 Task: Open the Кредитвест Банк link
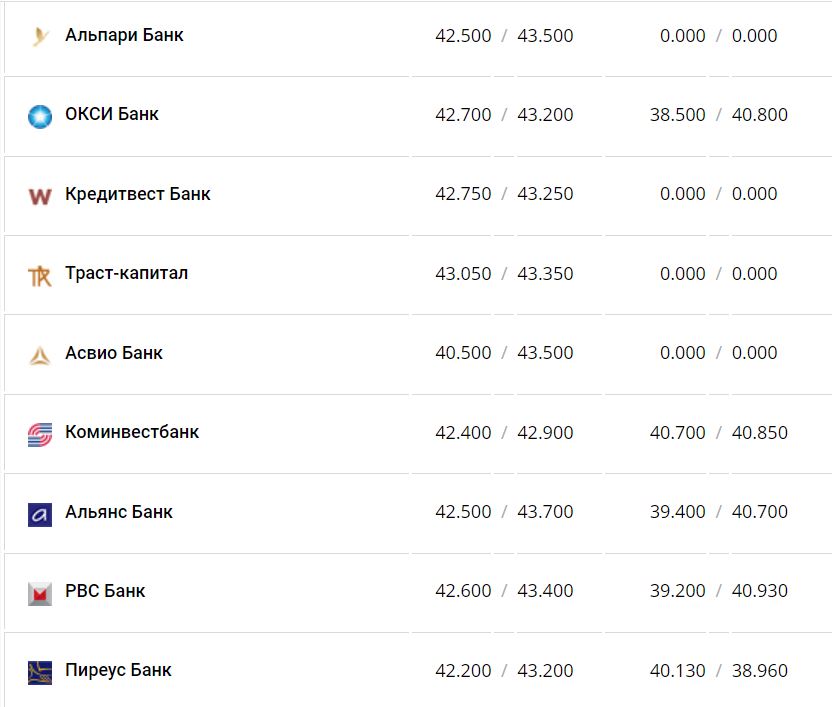(138, 194)
